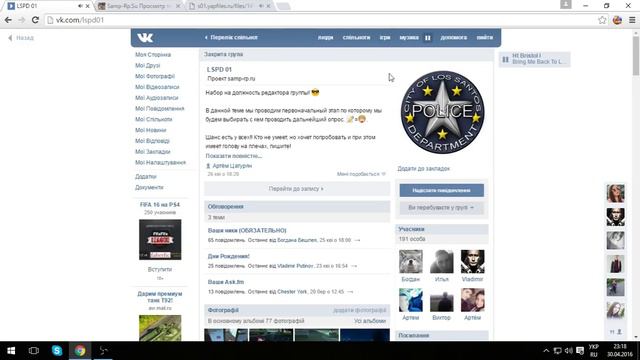Click Додати до закладок link
This screenshot has width=640, height=360.
pyautogui.click(x=423, y=169)
